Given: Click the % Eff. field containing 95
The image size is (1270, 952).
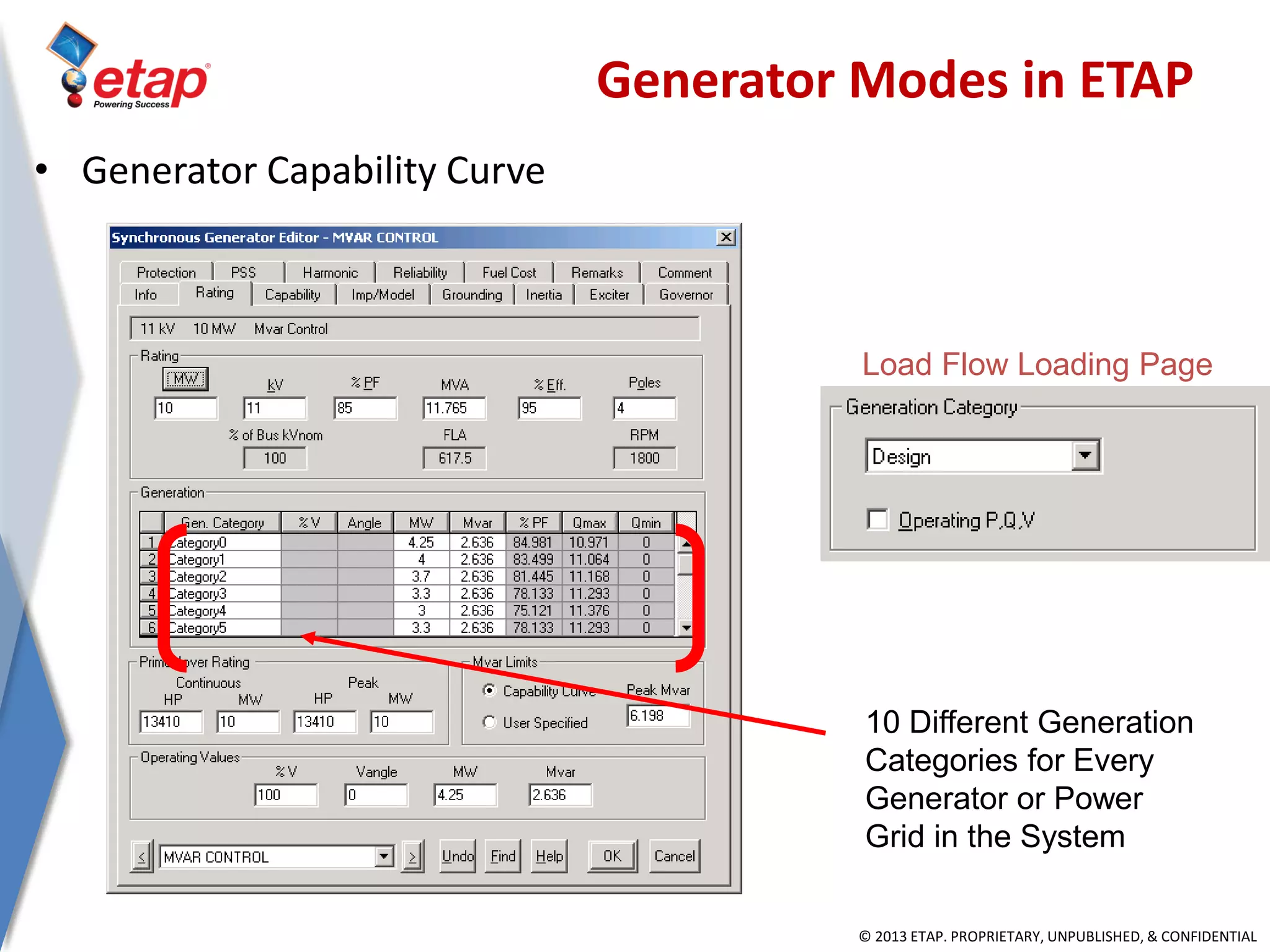Looking at the screenshot, I should 549,408.
